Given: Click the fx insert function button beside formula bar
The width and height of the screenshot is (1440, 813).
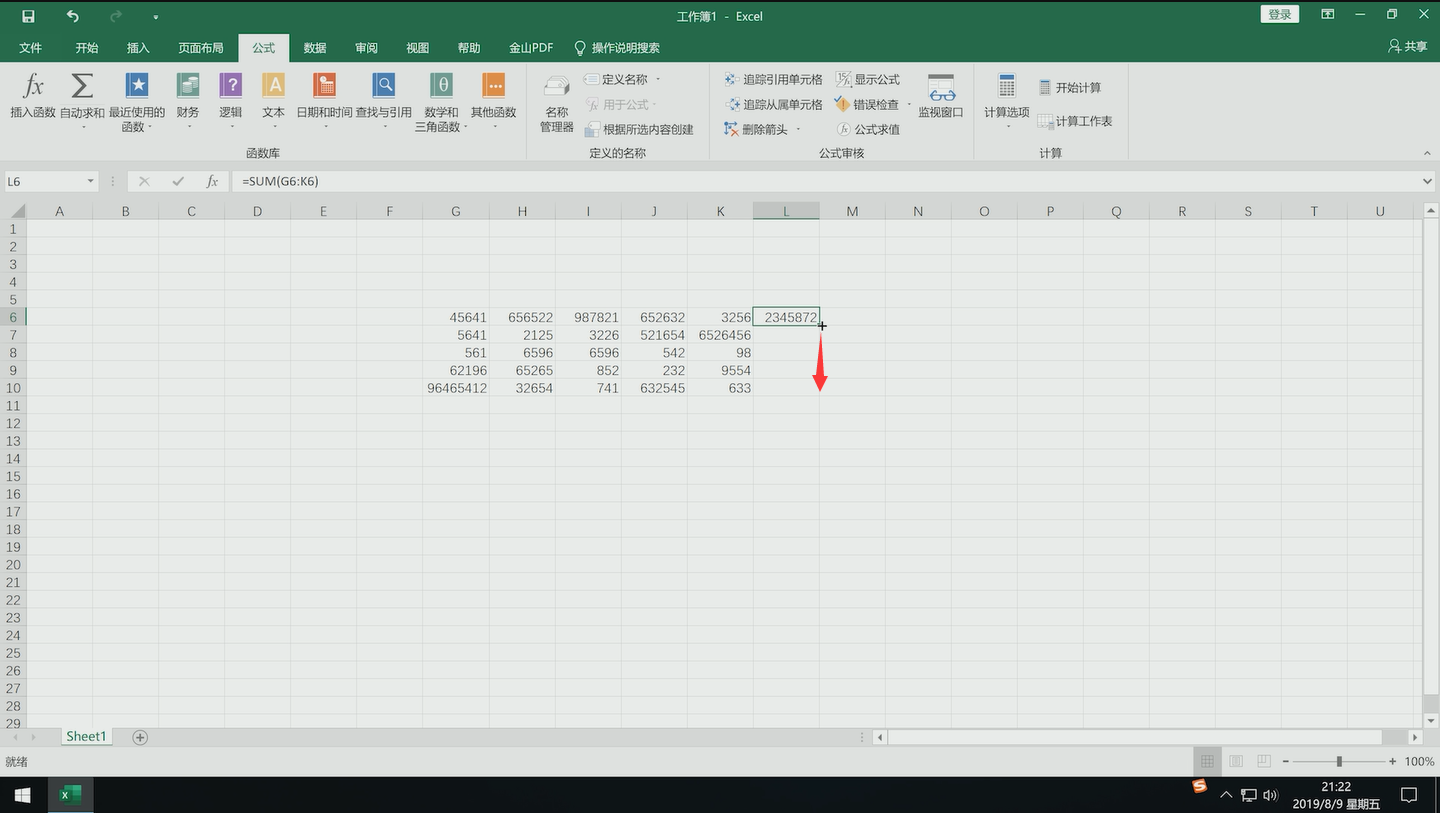Looking at the screenshot, I should 212,181.
